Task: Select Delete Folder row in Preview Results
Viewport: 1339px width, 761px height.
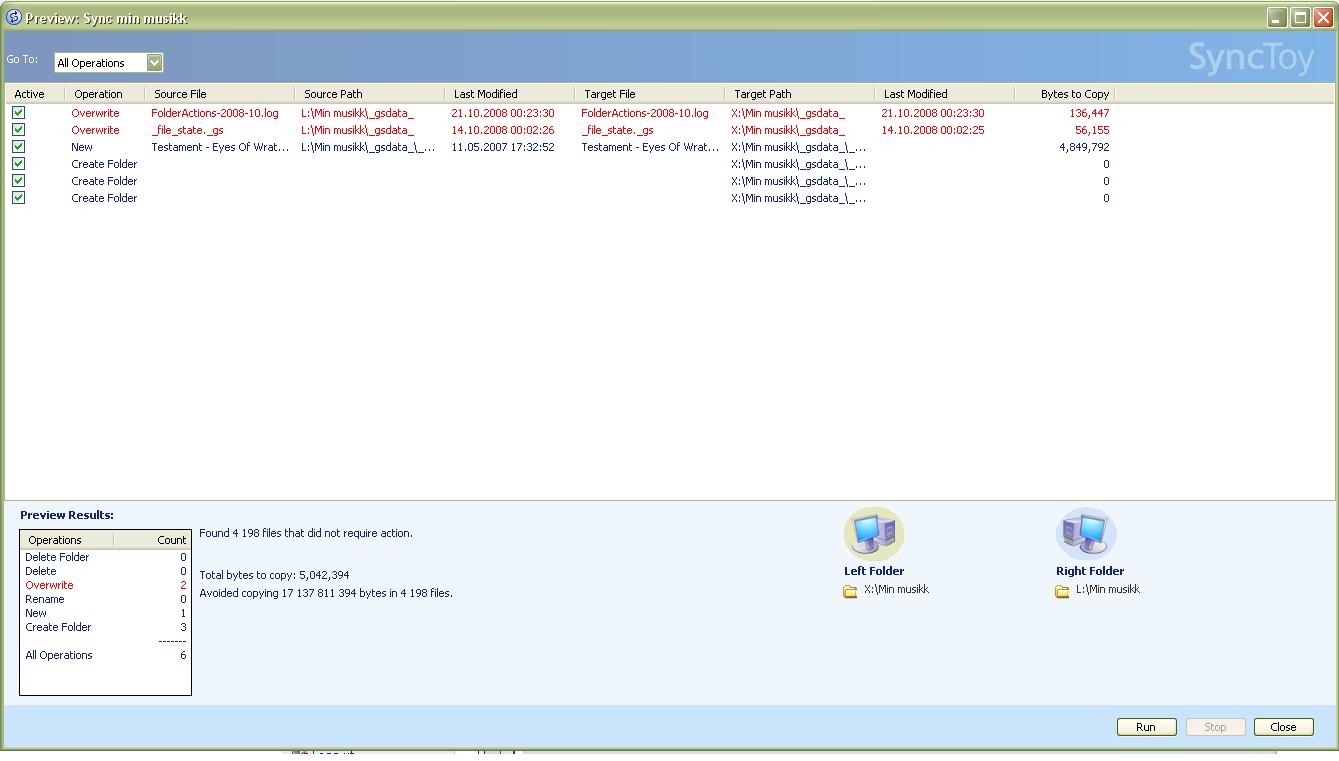Action: [x=105, y=557]
